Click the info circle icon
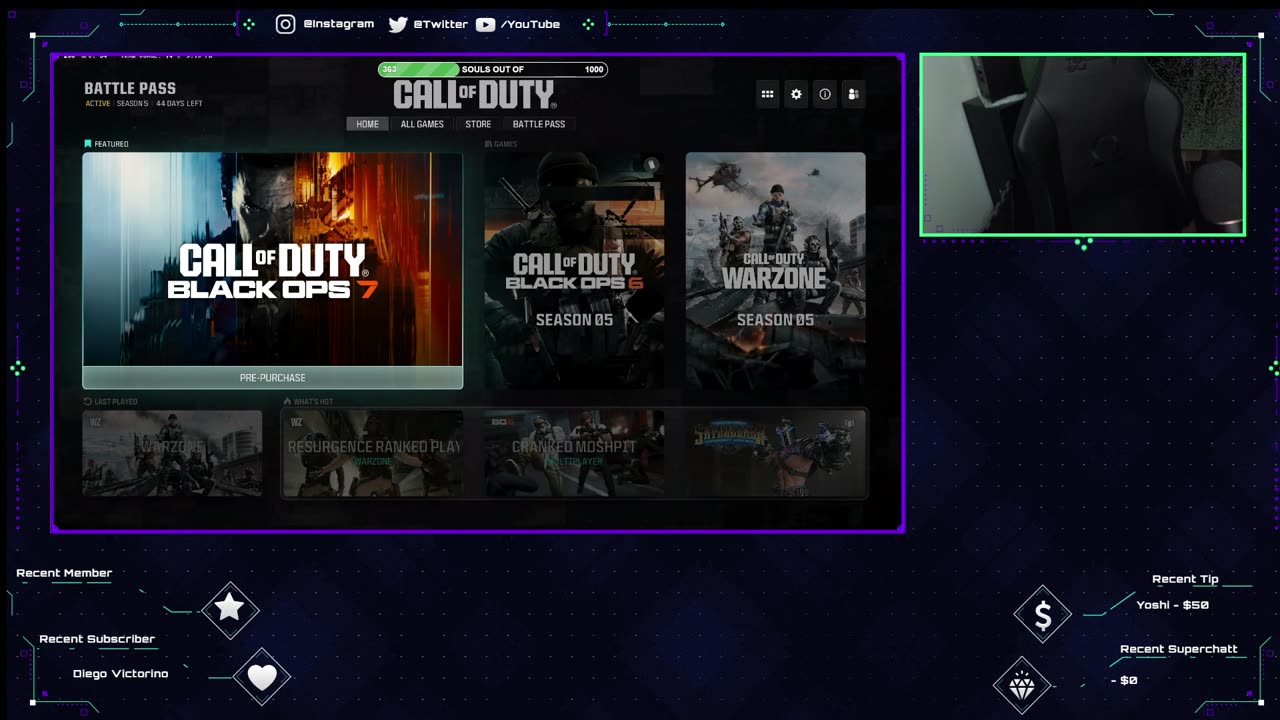1280x720 pixels. coord(825,94)
